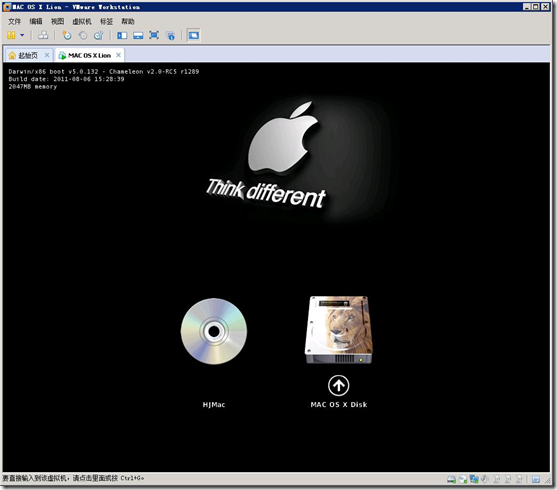This screenshot has width=557, height=490.
Task: Click the Send Ctrl+Alt+Del keys icon
Action: pyautogui.click(x=43, y=35)
